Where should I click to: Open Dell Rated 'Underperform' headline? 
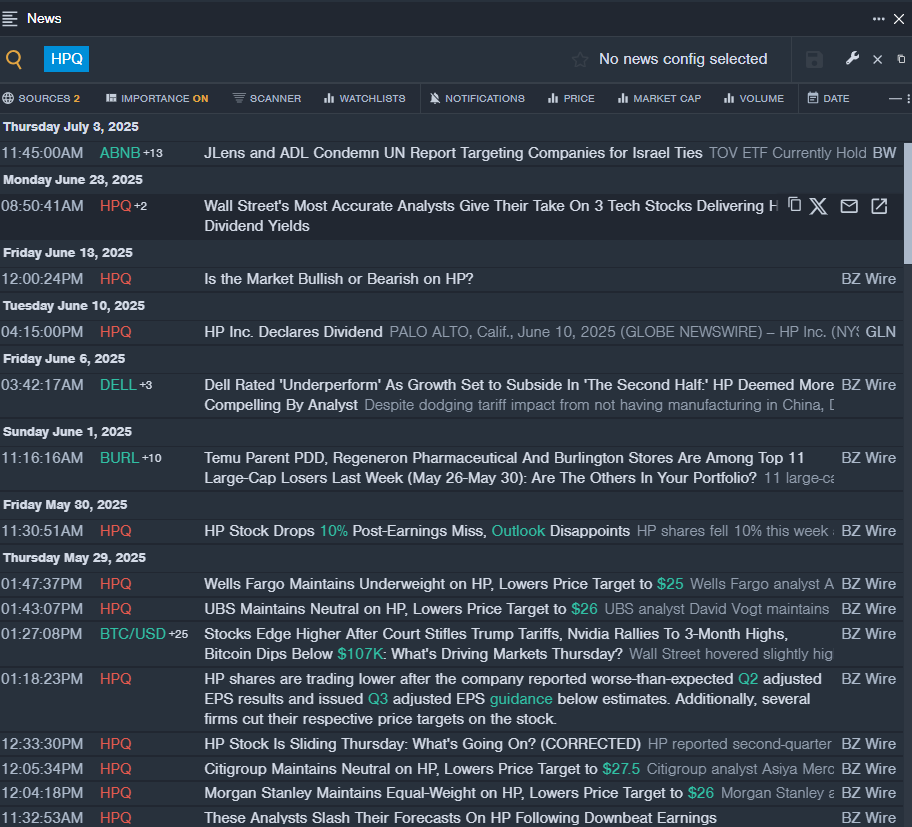coord(519,395)
